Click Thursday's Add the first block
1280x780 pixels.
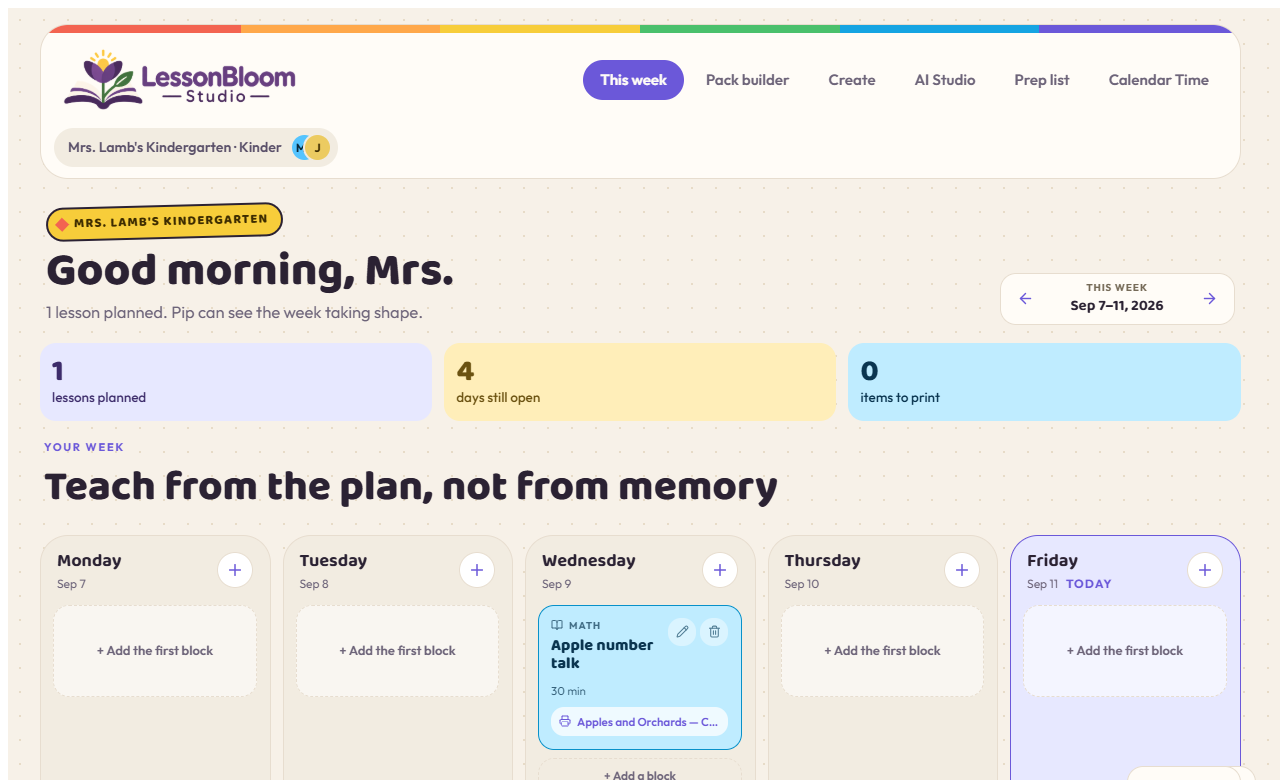pyautogui.click(x=882, y=651)
